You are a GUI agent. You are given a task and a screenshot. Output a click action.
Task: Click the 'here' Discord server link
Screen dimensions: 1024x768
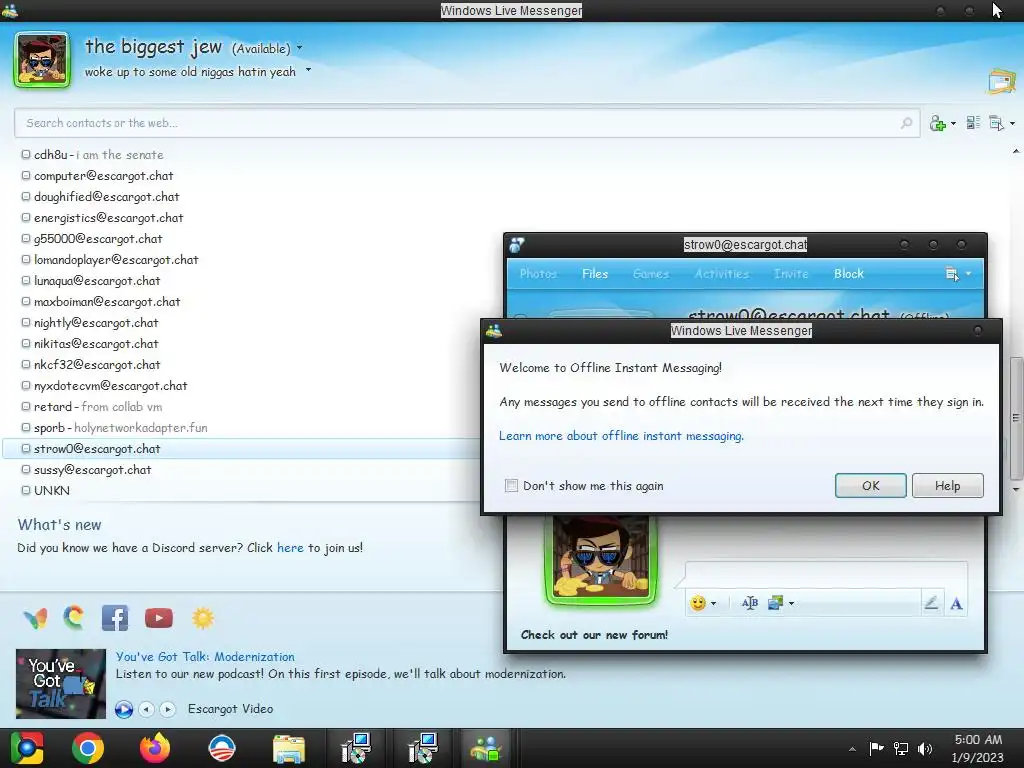[290, 547]
